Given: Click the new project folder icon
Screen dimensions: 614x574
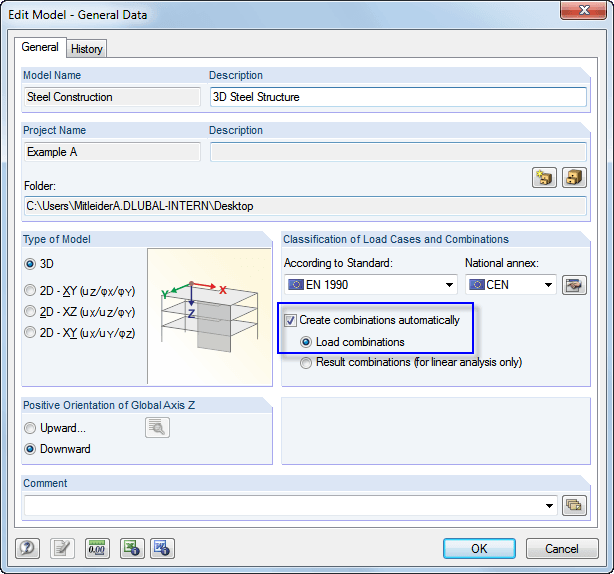Looking at the screenshot, I should pos(544,178).
